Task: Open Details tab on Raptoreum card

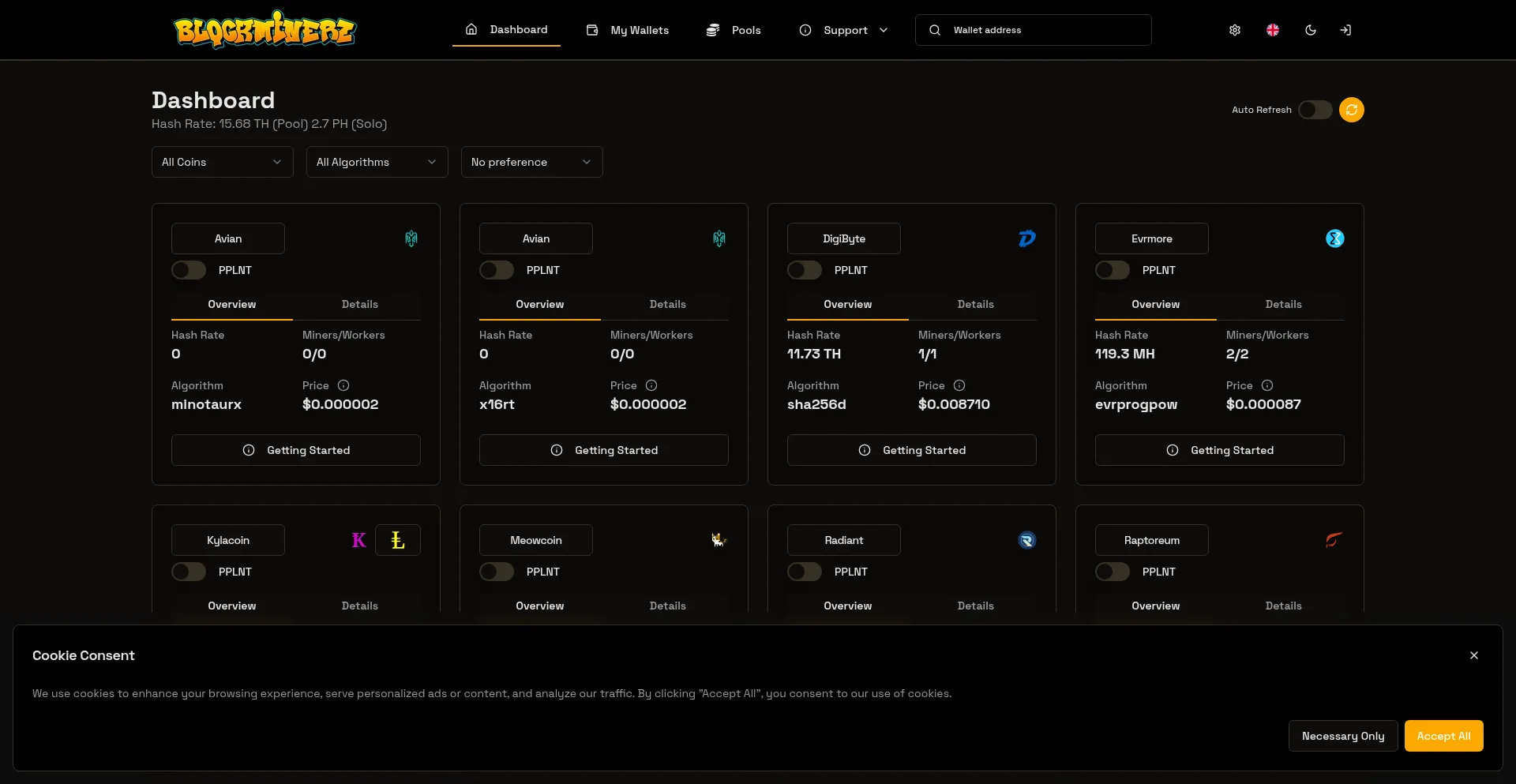Action: pyautogui.click(x=1284, y=606)
